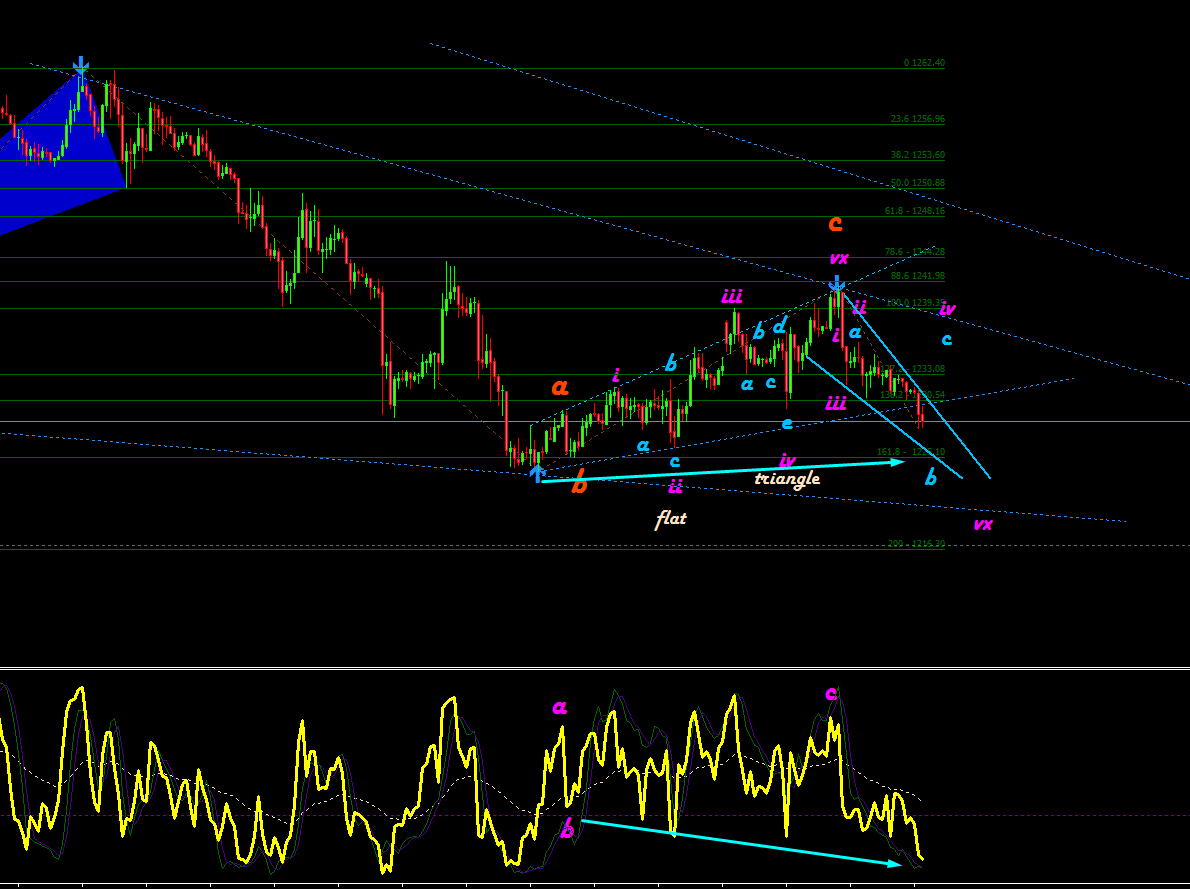Select the grey horizontal current price line
Viewport: 1190px width, 889px height.
pos(595,421)
